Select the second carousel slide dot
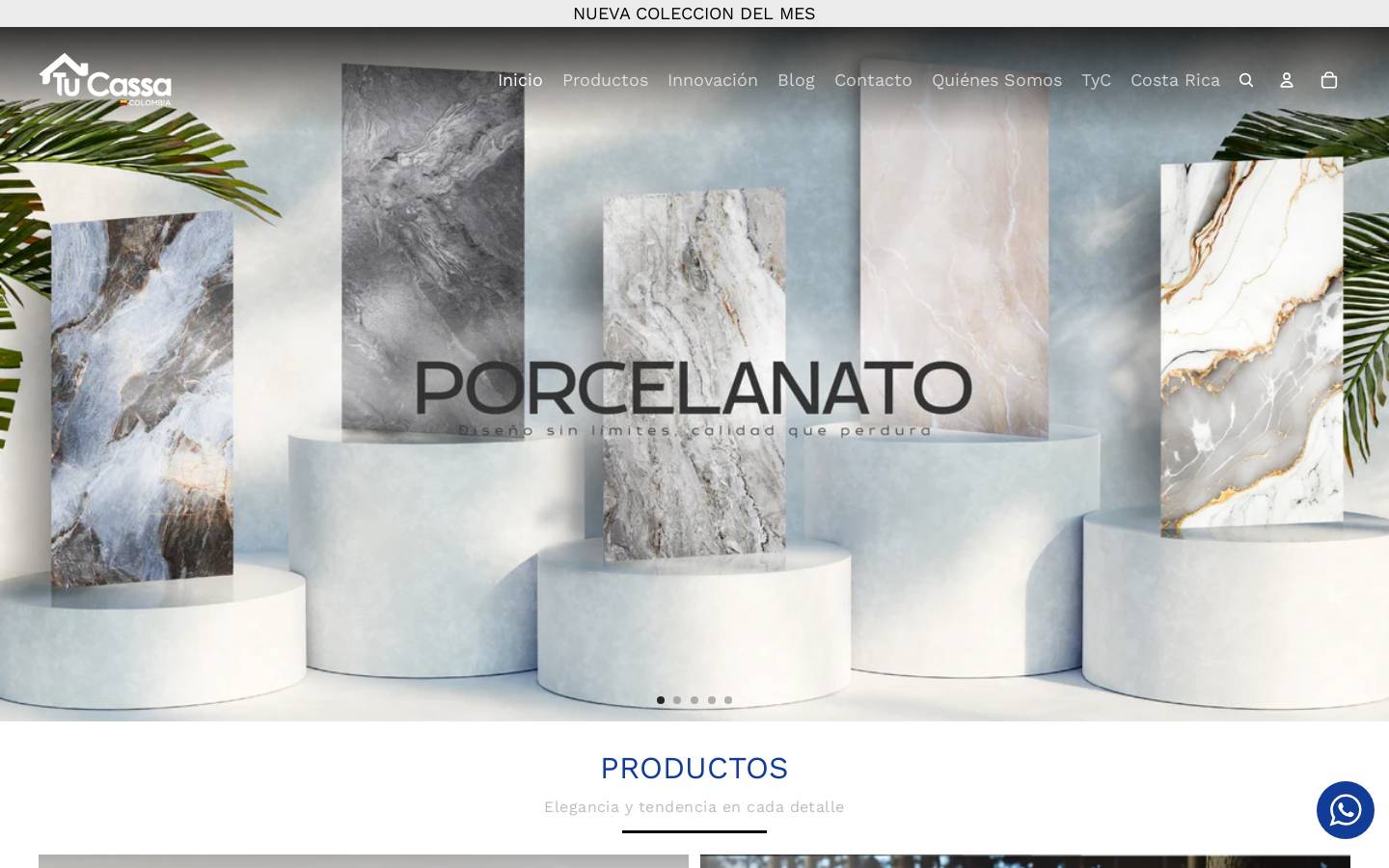 (677, 700)
